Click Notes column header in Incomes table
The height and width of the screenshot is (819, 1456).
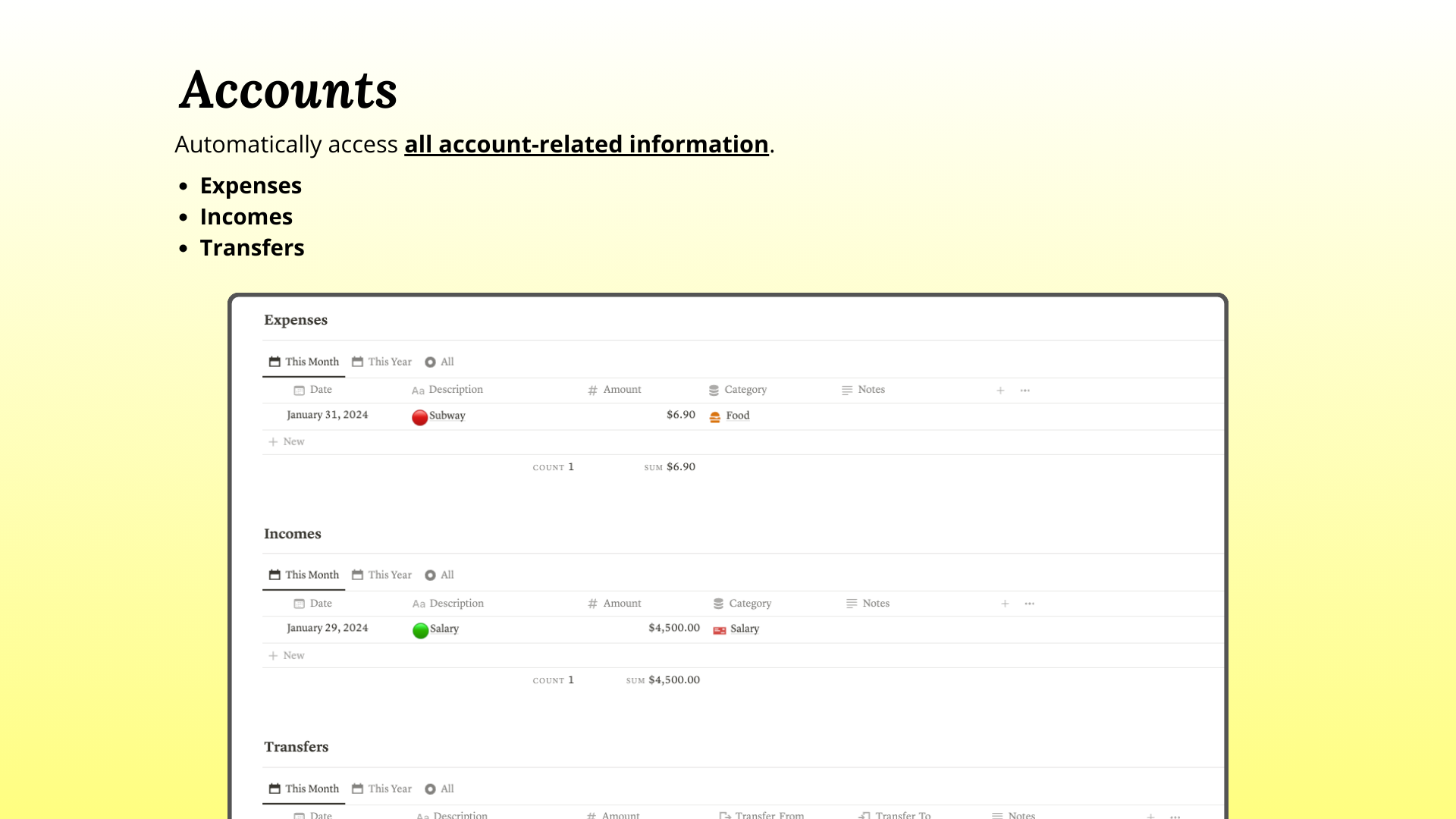[x=868, y=604]
